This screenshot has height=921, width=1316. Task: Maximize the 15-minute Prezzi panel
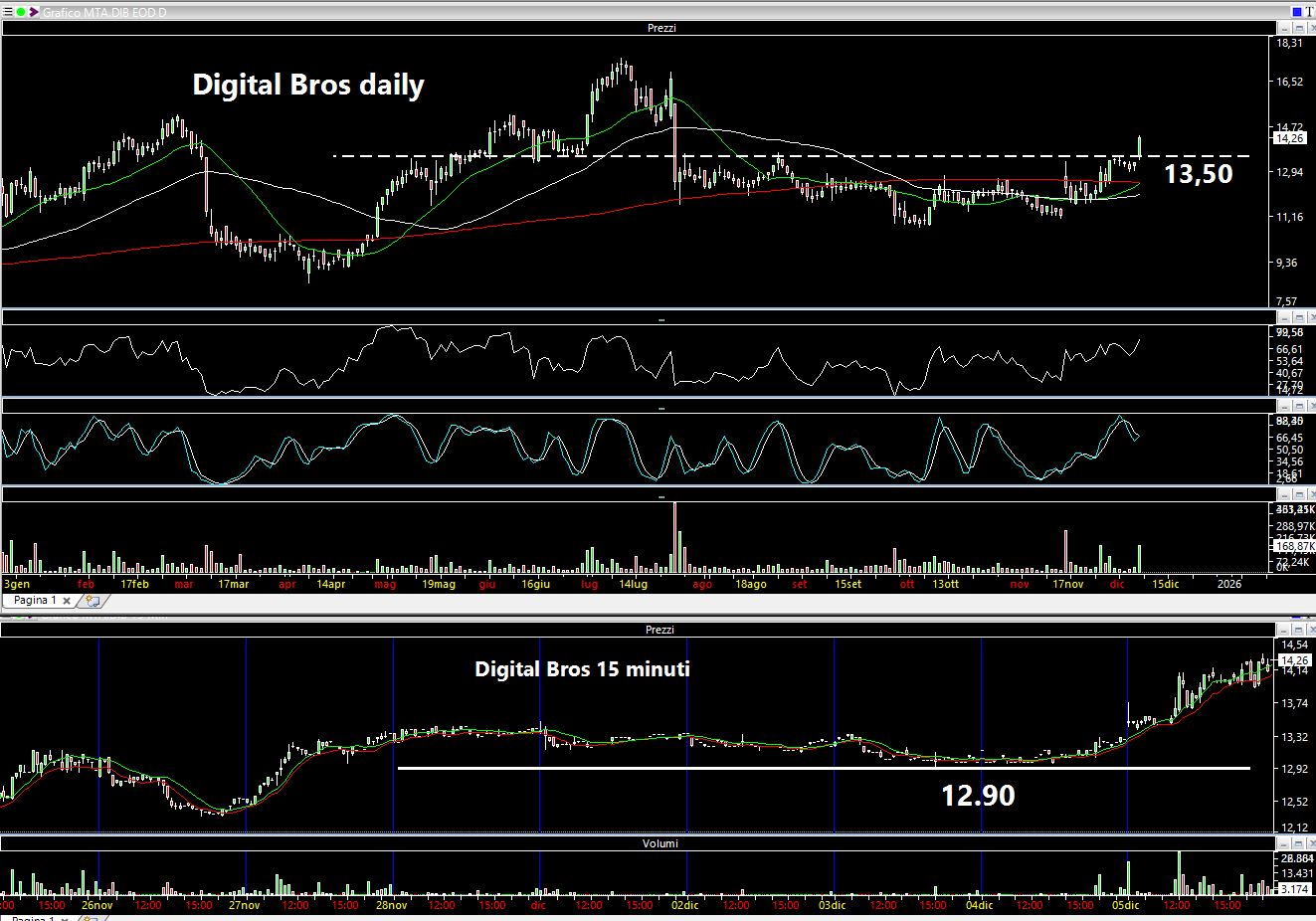pyautogui.click(x=1298, y=630)
